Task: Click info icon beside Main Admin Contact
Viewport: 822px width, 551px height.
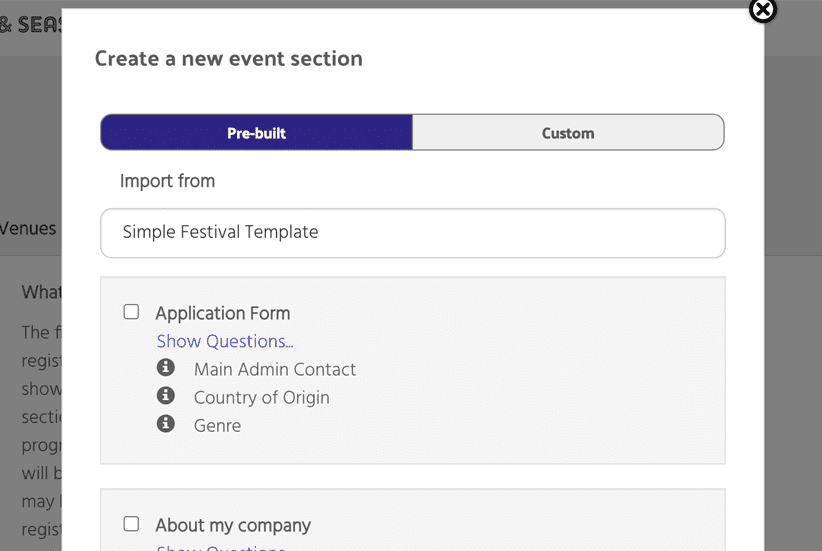Action: (x=166, y=367)
